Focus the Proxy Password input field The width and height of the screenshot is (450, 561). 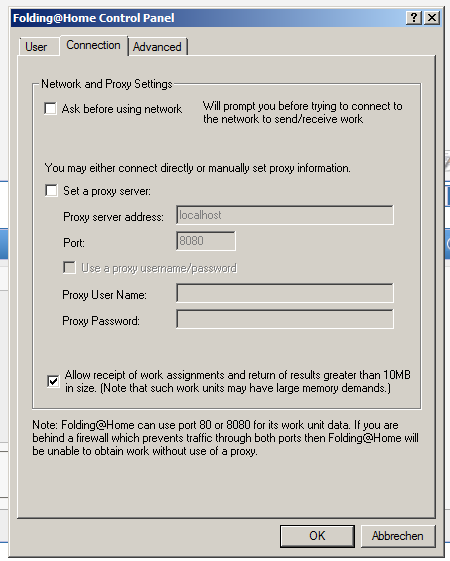285,319
